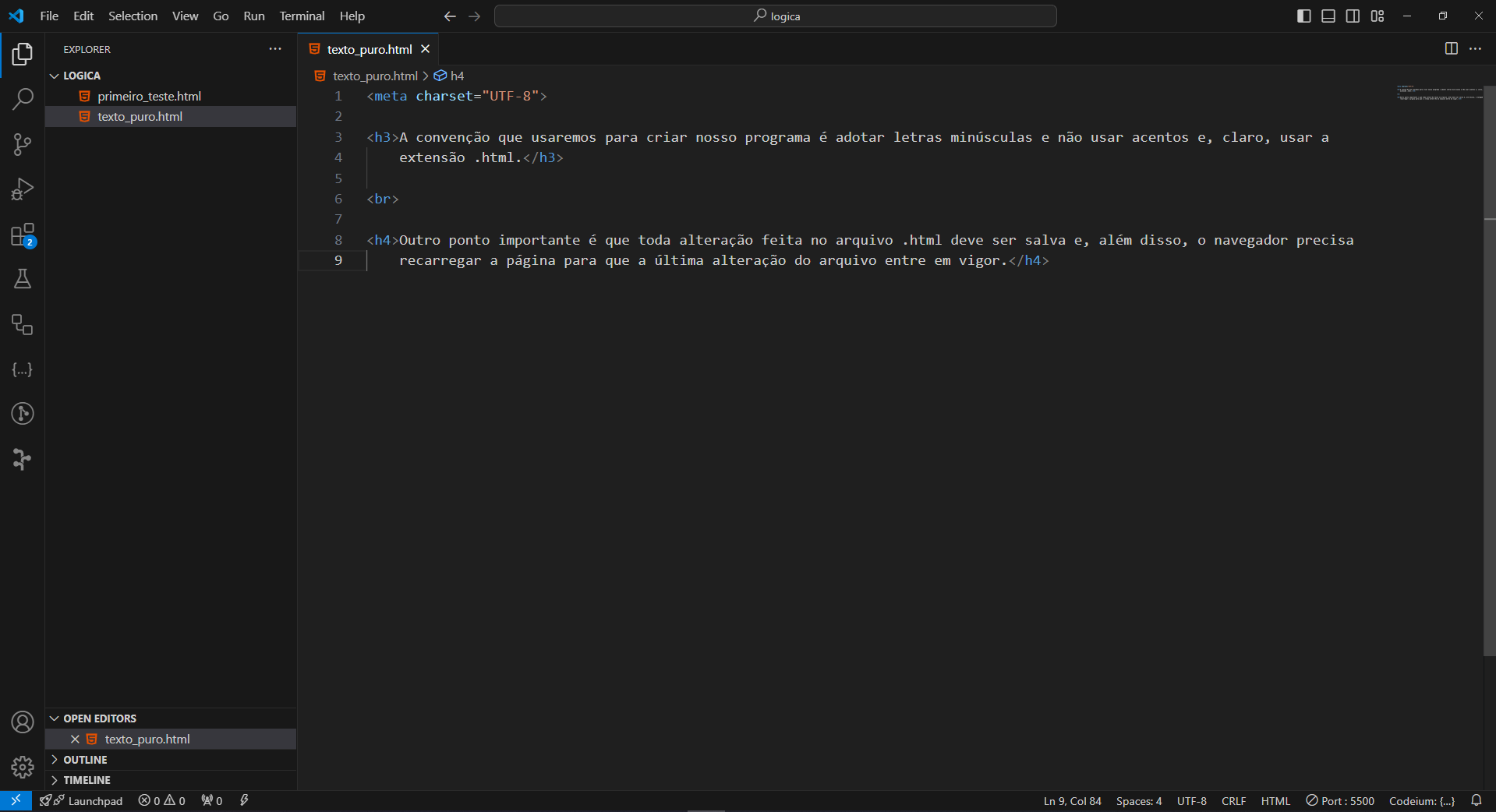The width and height of the screenshot is (1496, 812).
Task: Open editor More Actions ellipsis
Action: point(1476,48)
